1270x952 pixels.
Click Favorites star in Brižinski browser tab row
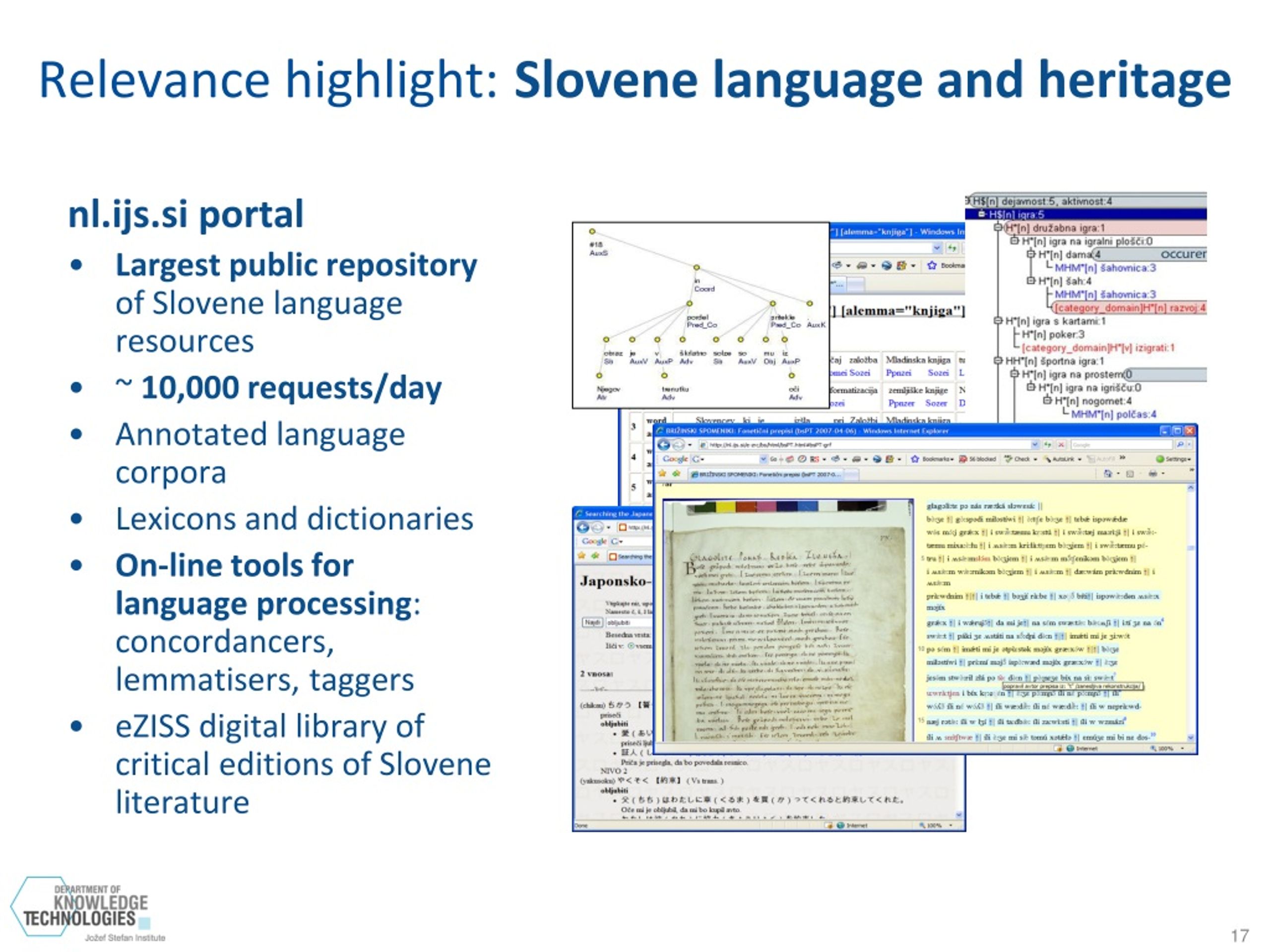pos(663,474)
